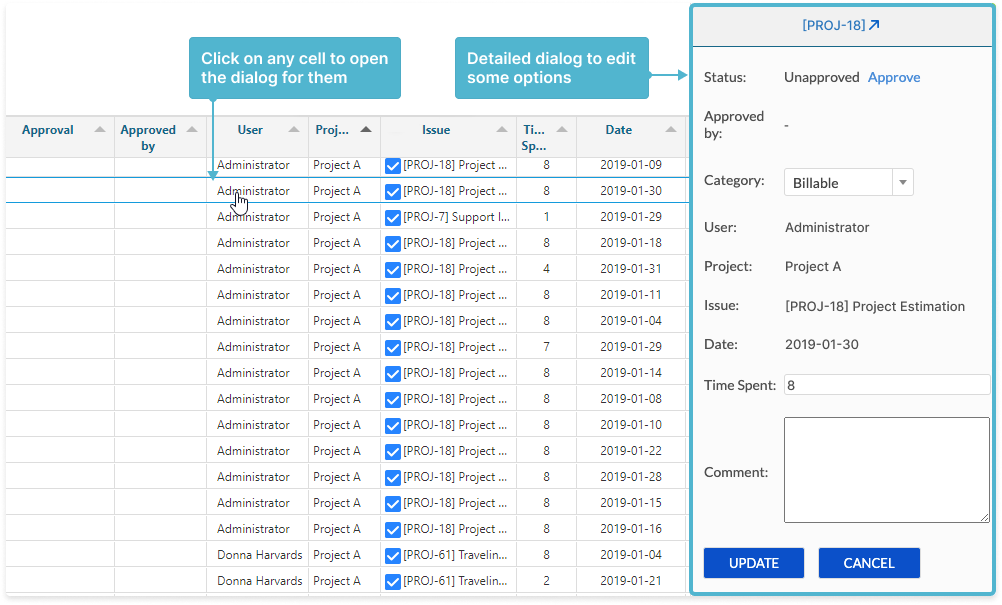Click the Project column sort arrow
Image resolution: width=1002 pixels, height=605 pixels.
(366, 130)
